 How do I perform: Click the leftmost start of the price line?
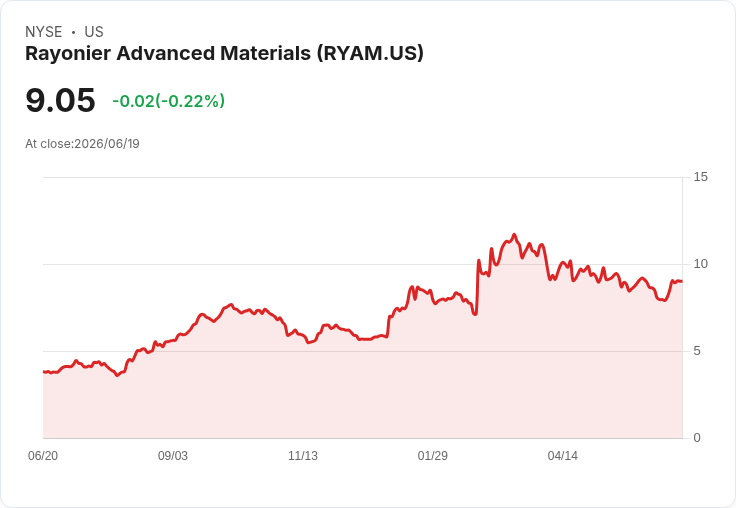44,372
